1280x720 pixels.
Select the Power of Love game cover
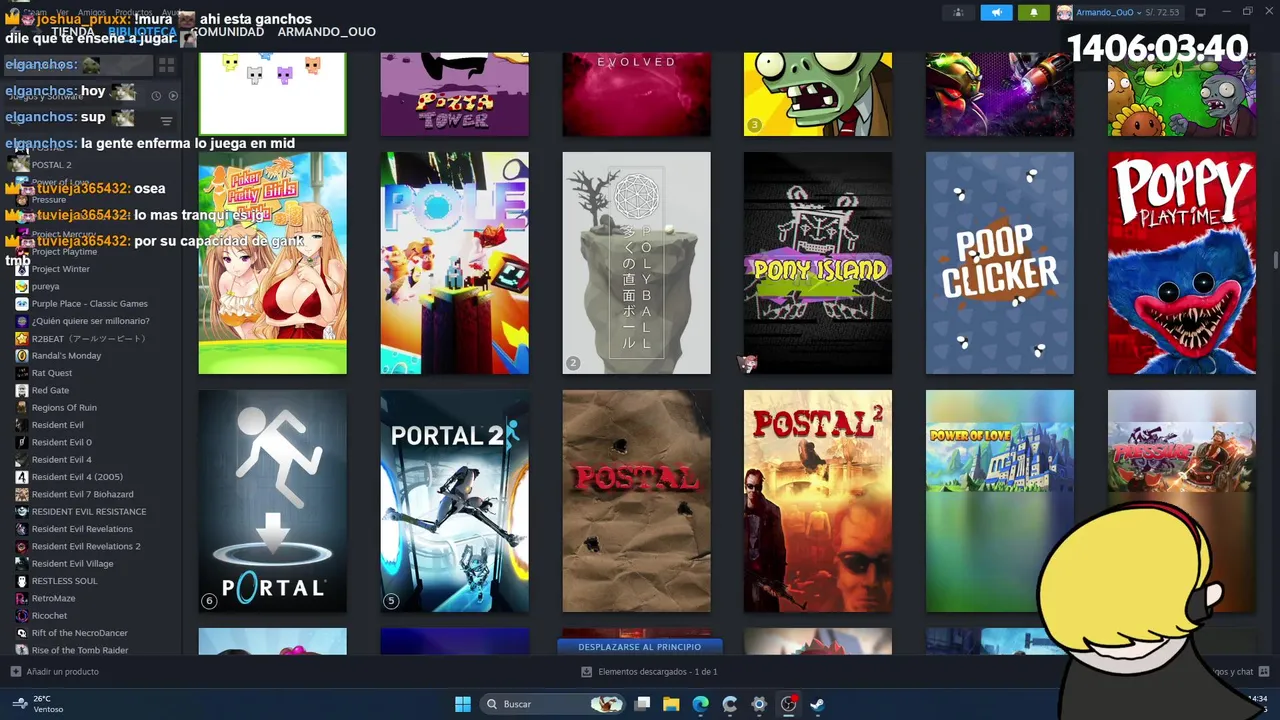(x=1000, y=501)
